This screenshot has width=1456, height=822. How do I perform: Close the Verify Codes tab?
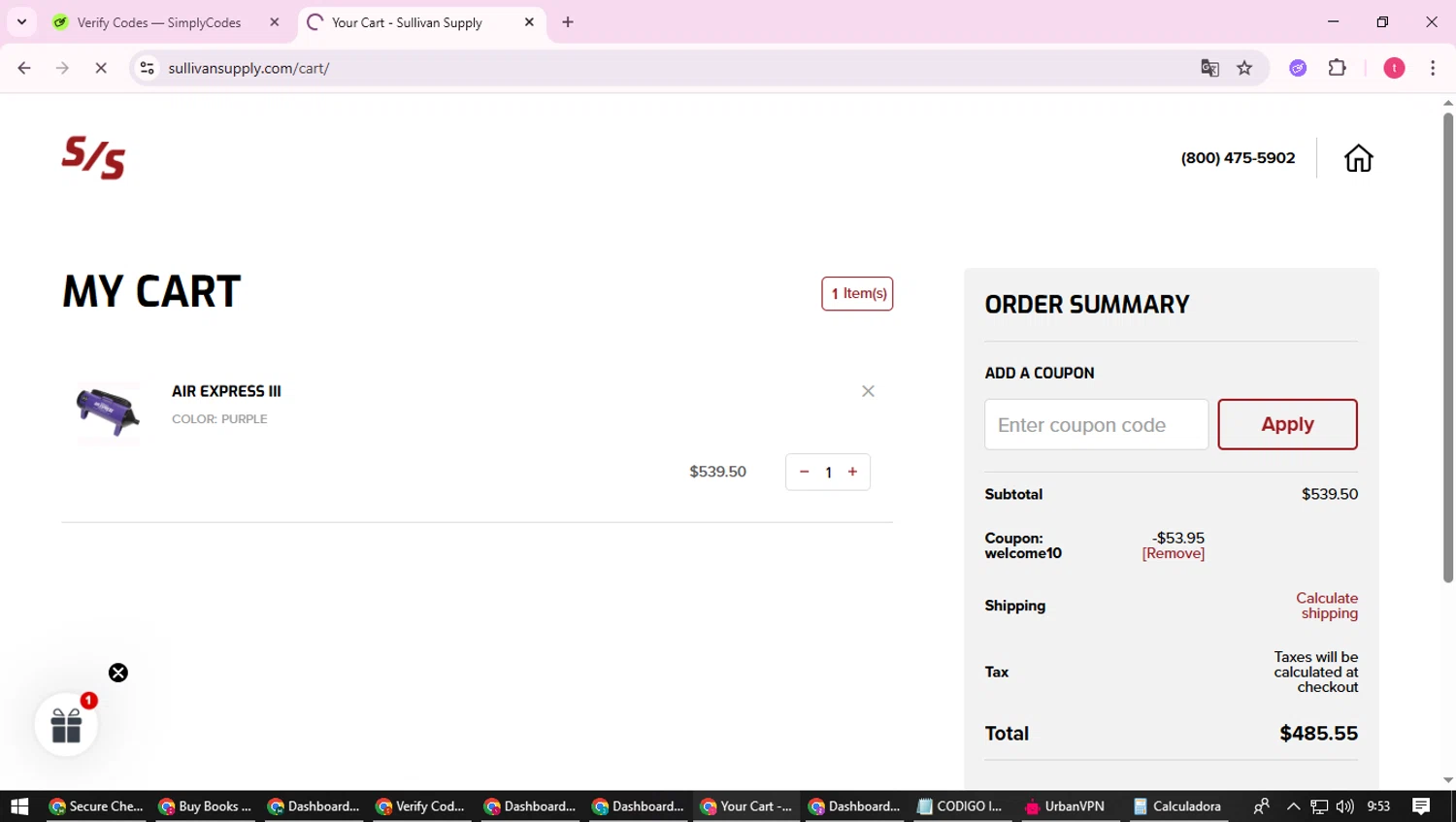click(x=275, y=22)
